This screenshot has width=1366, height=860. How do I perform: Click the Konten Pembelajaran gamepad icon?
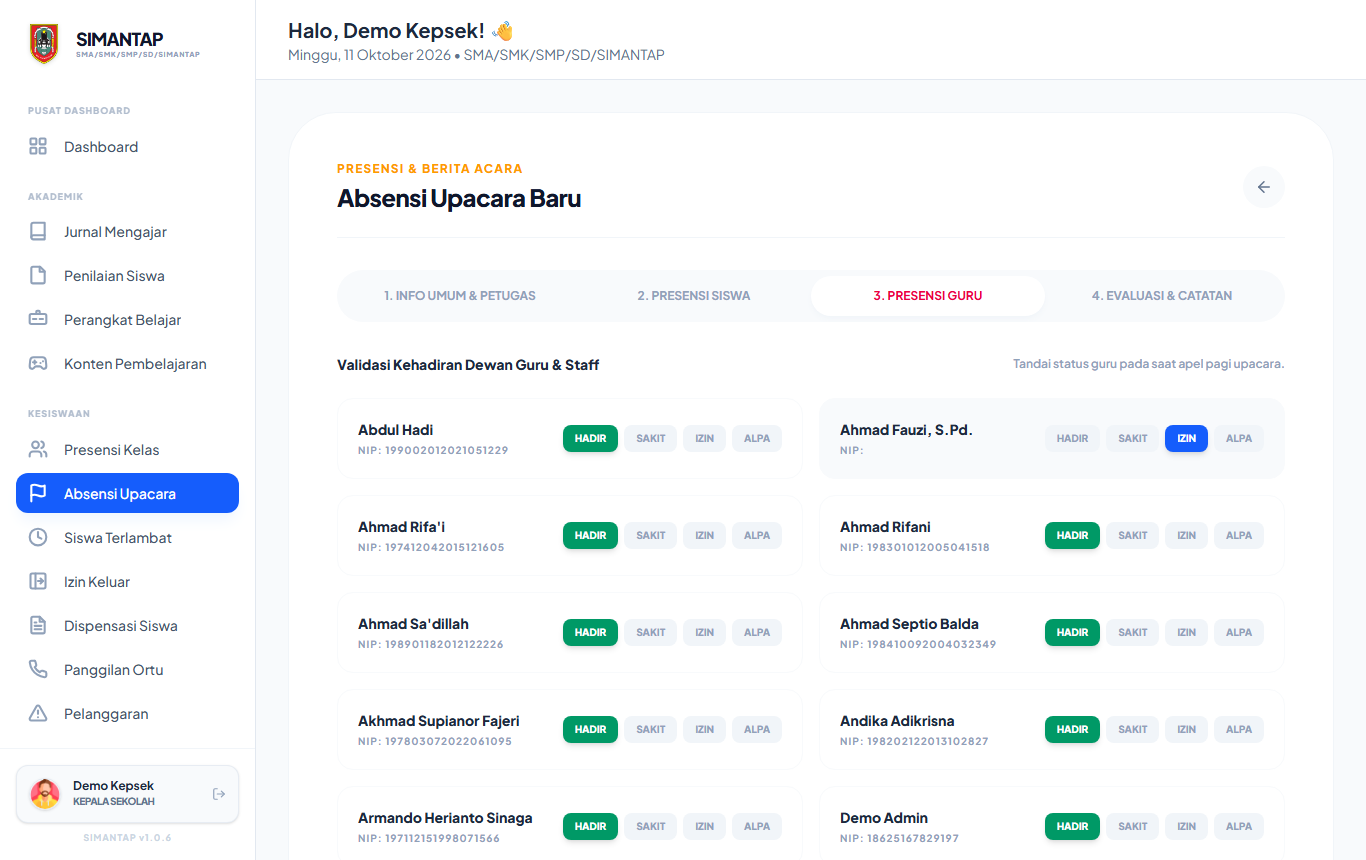click(x=38, y=364)
